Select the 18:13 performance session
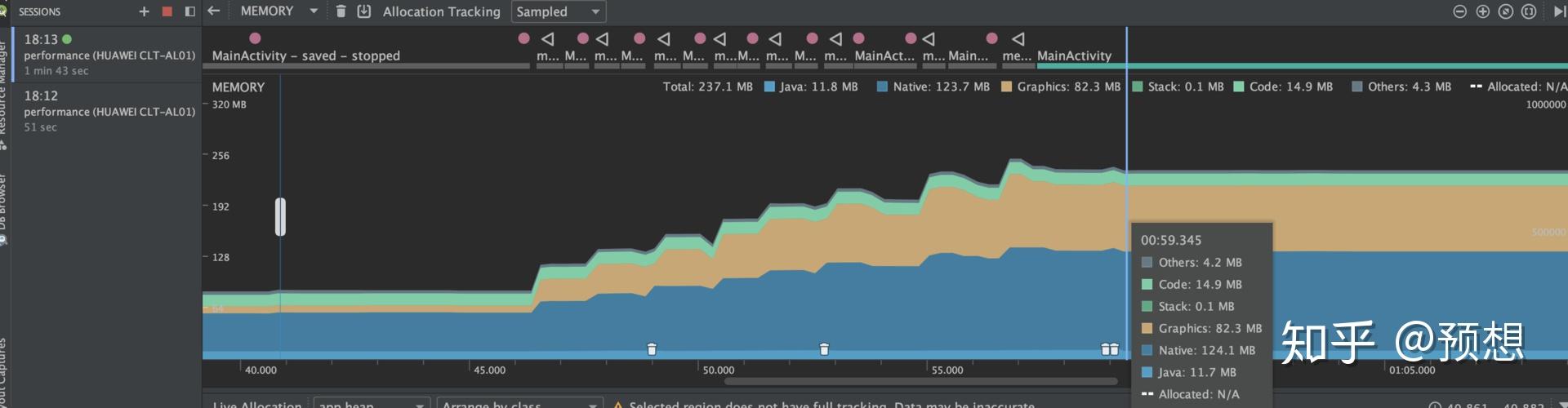 pyautogui.click(x=107, y=55)
